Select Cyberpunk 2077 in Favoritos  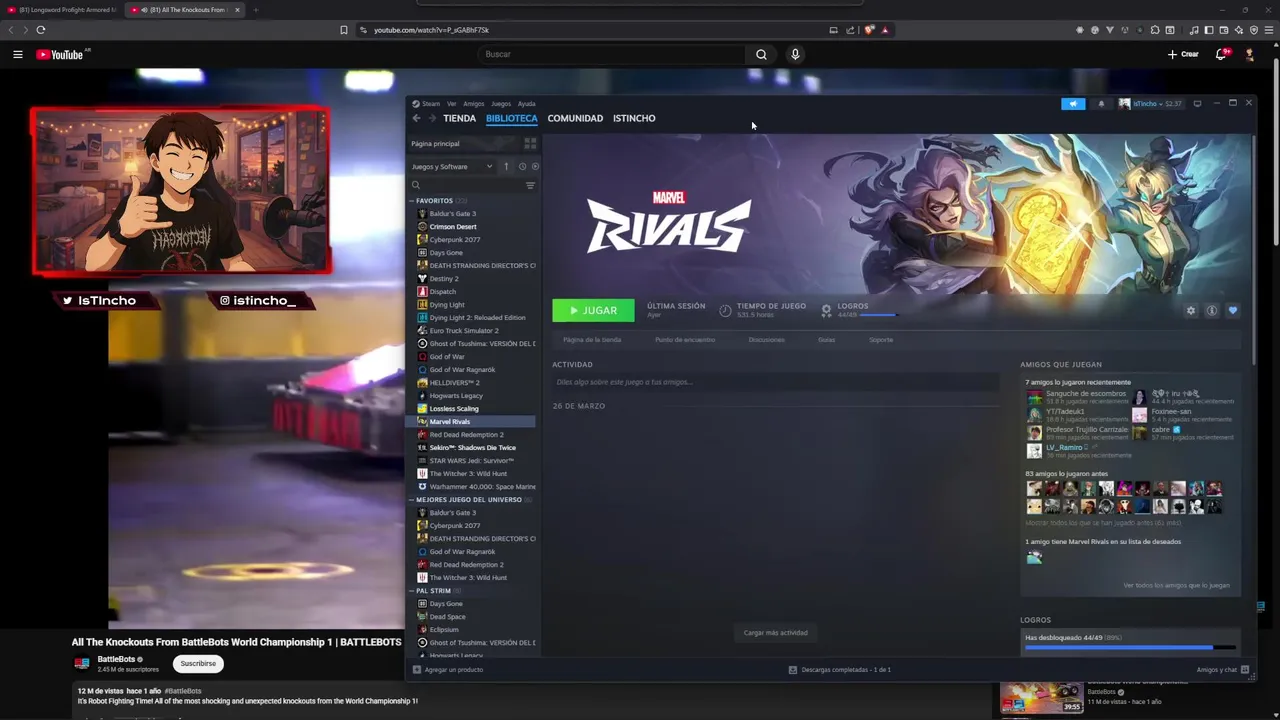[x=454, y=239]
